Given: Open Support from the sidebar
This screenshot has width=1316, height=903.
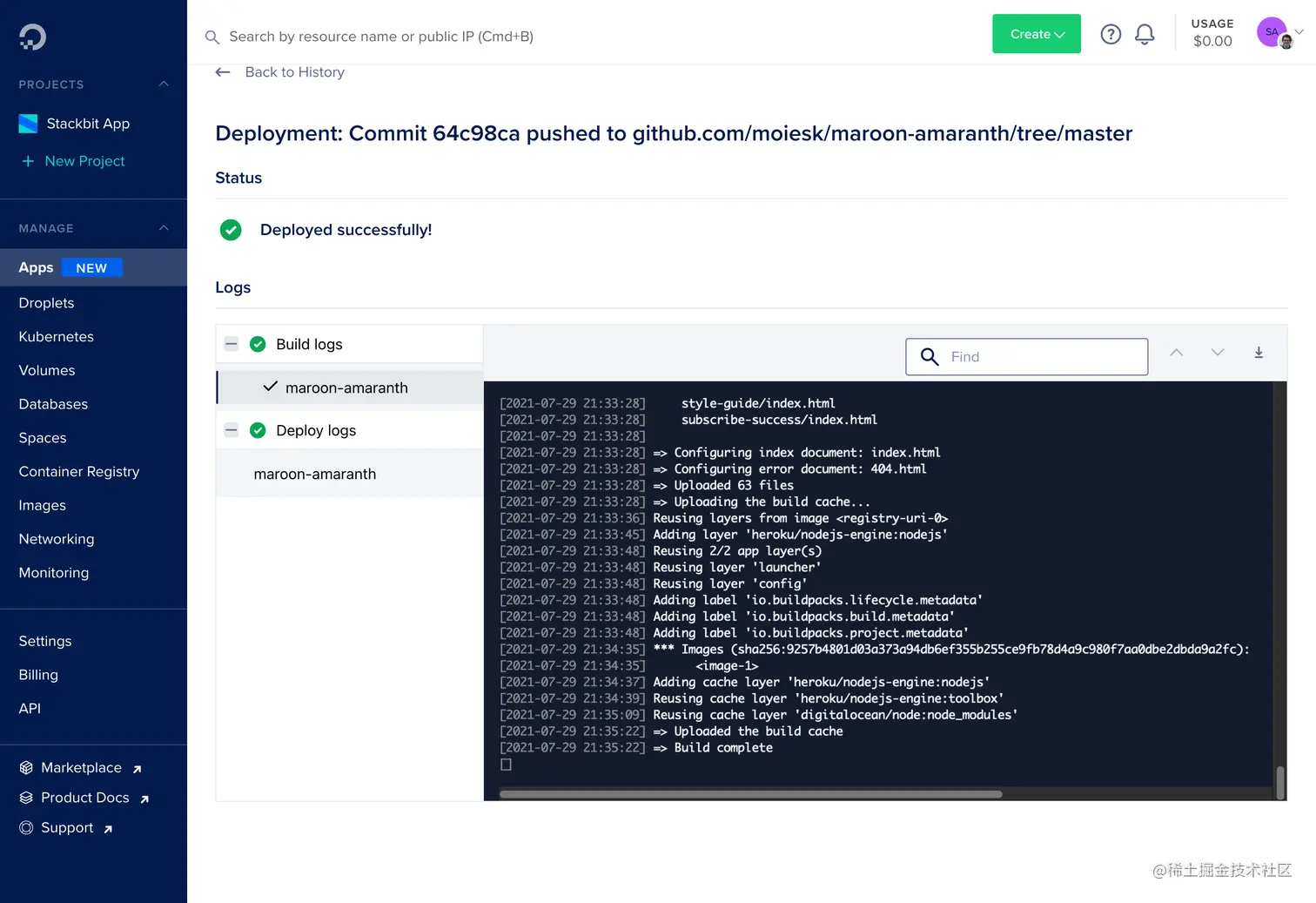Looking at the screenshot, I should (67, 827).
